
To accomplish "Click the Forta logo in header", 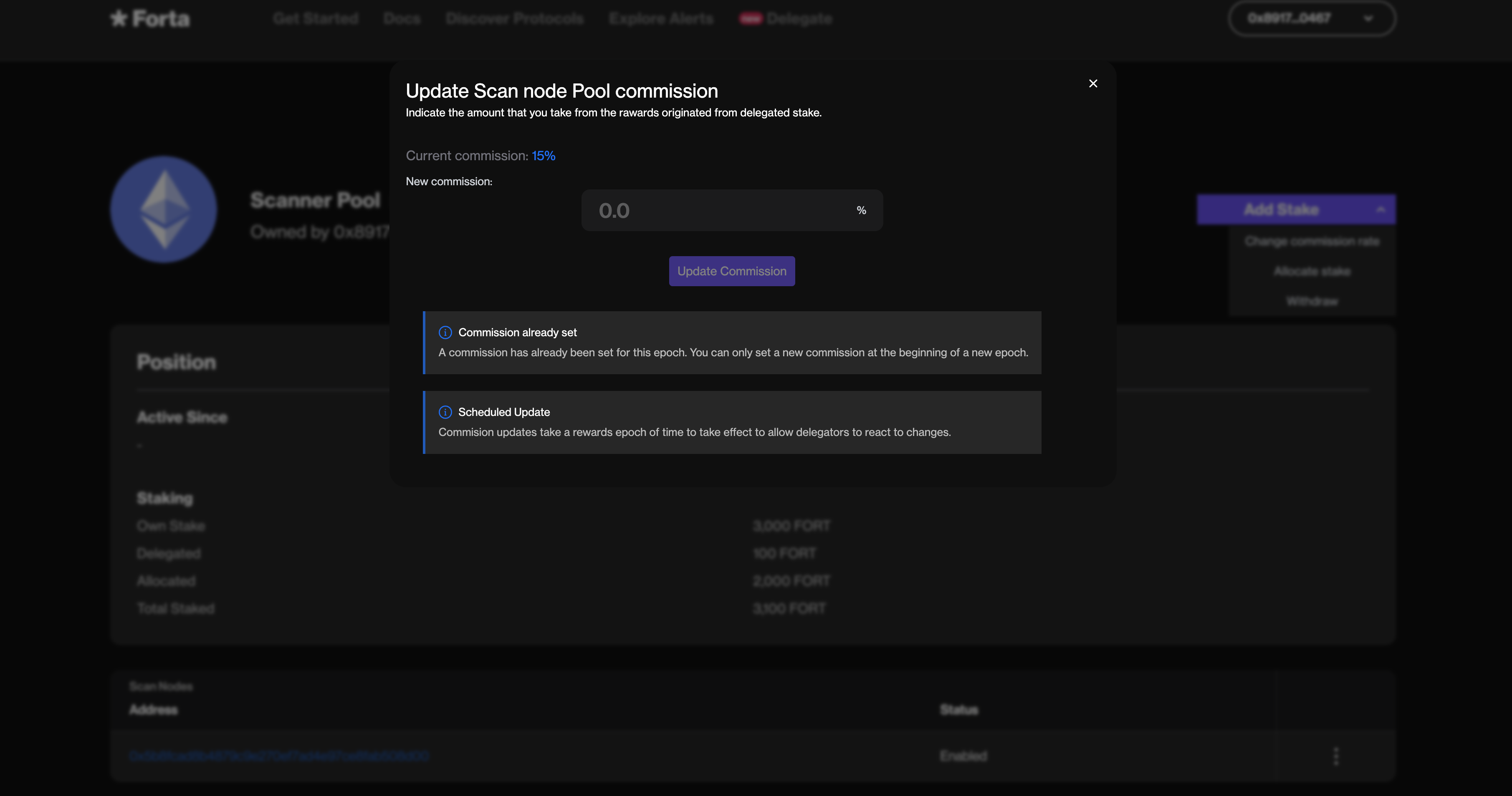I will coord(150,19).
